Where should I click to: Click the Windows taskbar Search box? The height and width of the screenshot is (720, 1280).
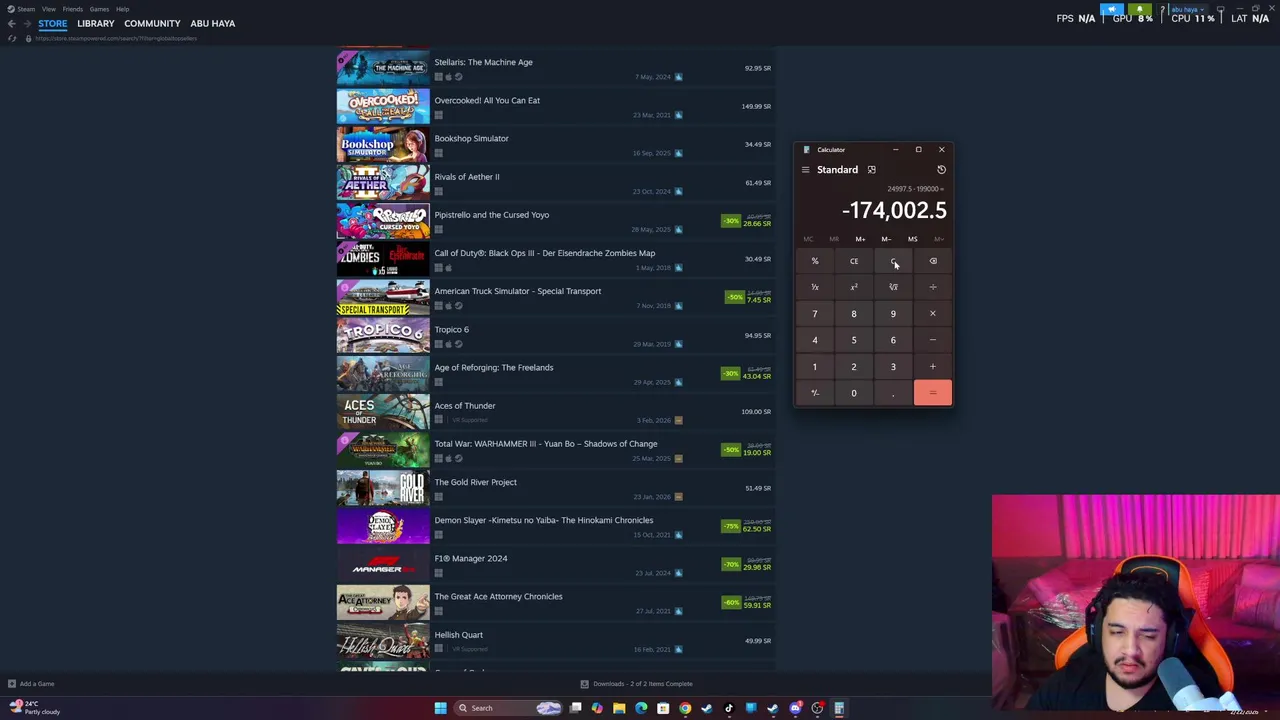tap(508, 708)
